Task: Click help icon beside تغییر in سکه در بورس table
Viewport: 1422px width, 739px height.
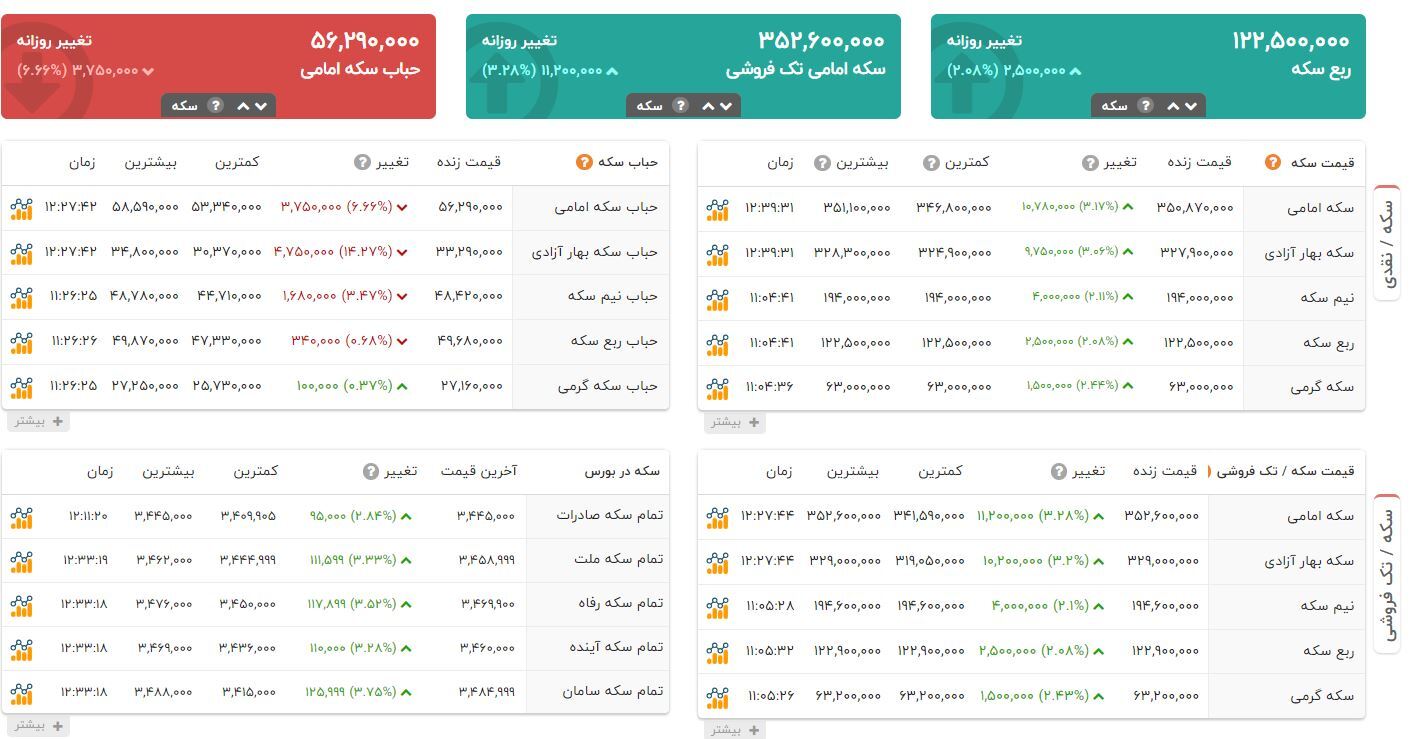Action: (370, 471)
